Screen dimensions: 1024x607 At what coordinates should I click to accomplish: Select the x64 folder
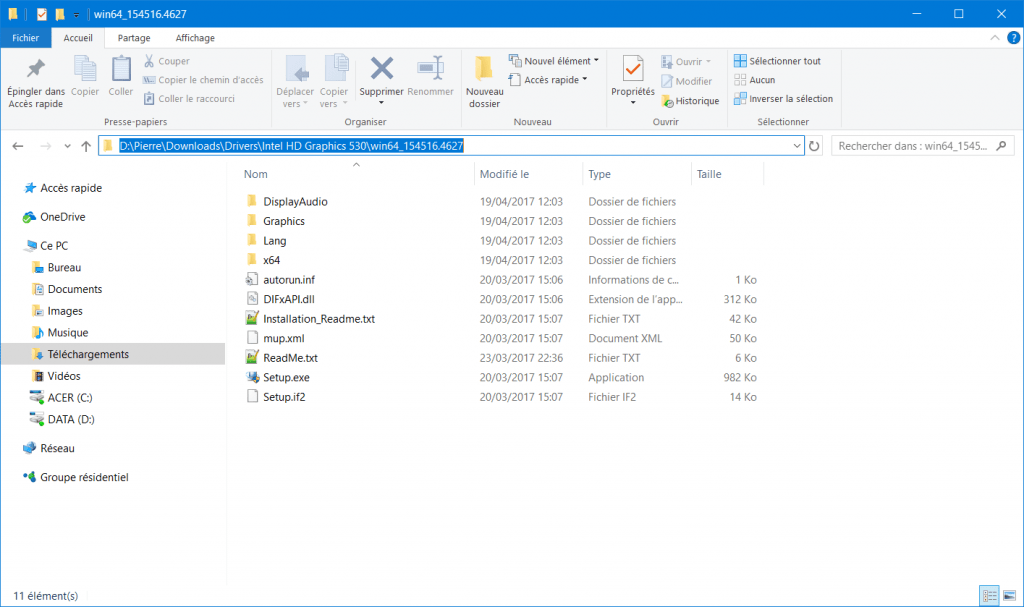click(271, 260)
